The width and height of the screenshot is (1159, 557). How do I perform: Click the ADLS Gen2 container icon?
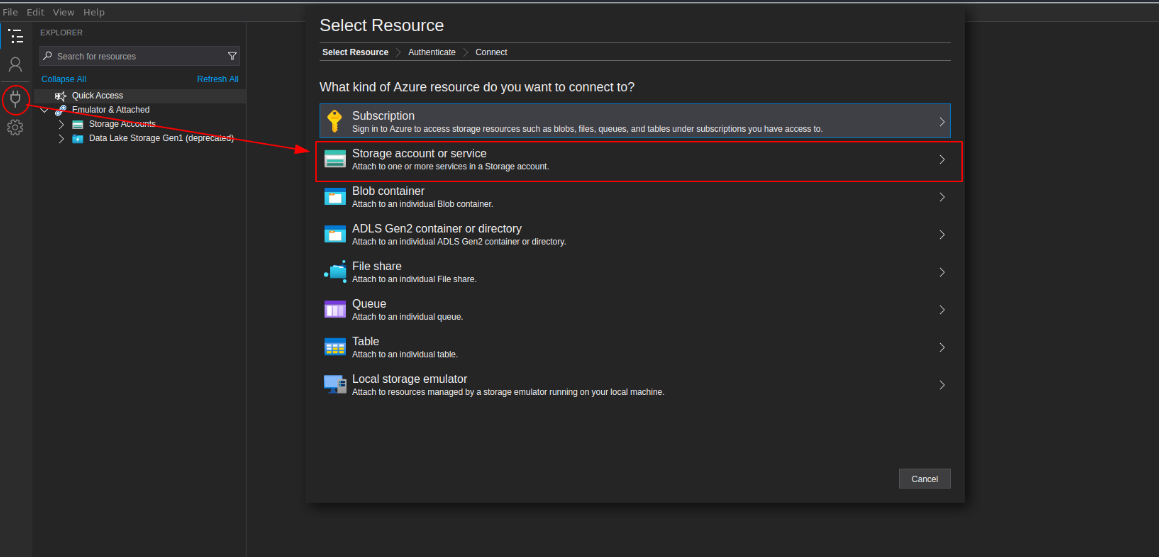tap(335, 234)
